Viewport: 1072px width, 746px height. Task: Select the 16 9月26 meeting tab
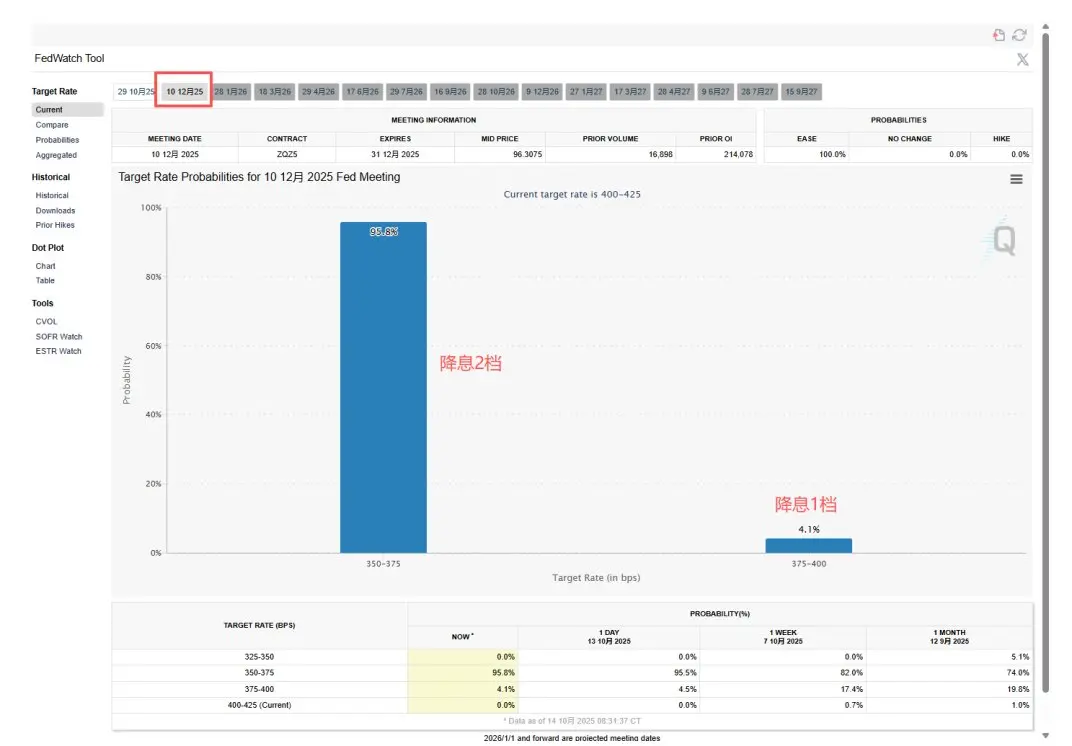451,92
